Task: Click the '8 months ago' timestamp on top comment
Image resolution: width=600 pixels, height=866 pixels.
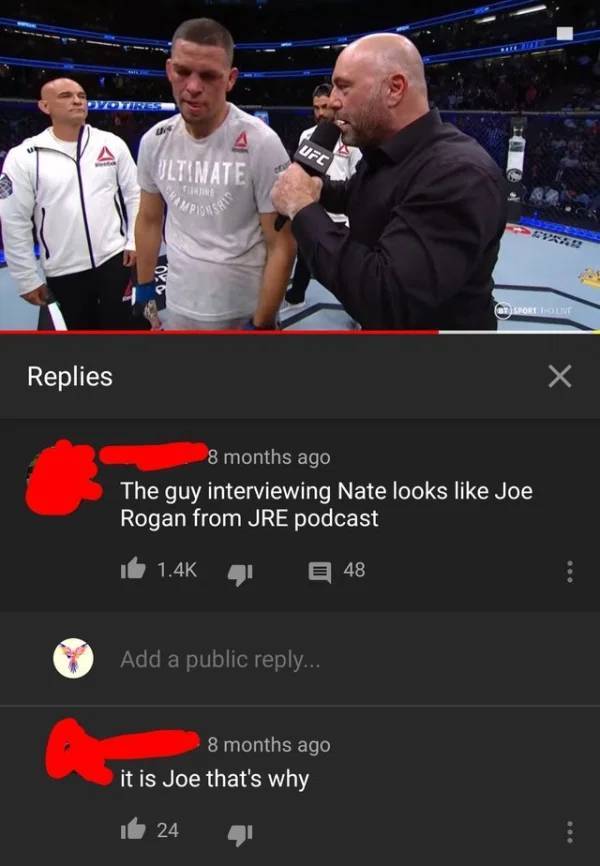Action: tap(269, 457)
